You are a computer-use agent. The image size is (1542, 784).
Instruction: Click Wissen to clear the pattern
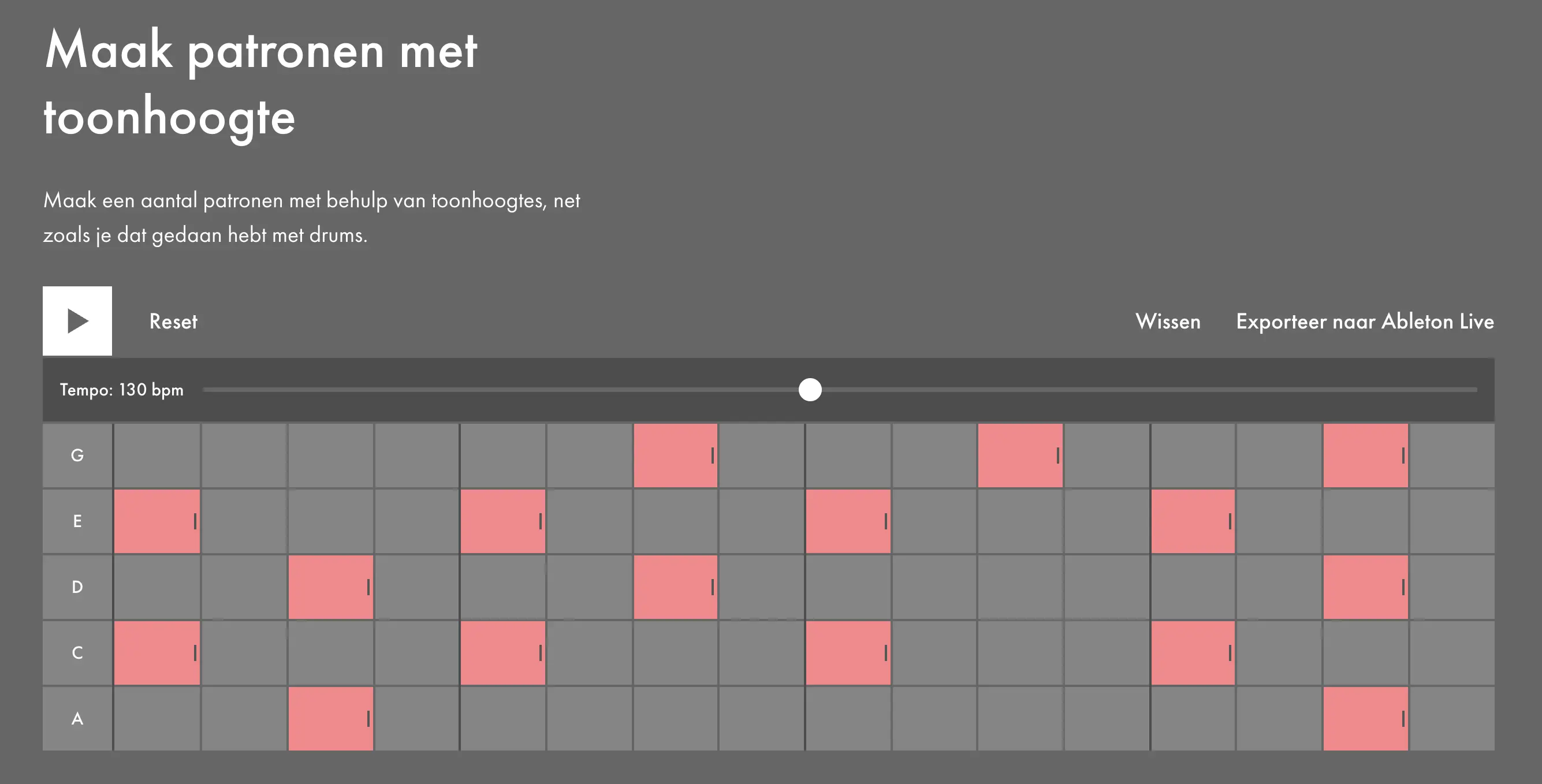(1168, 322)
